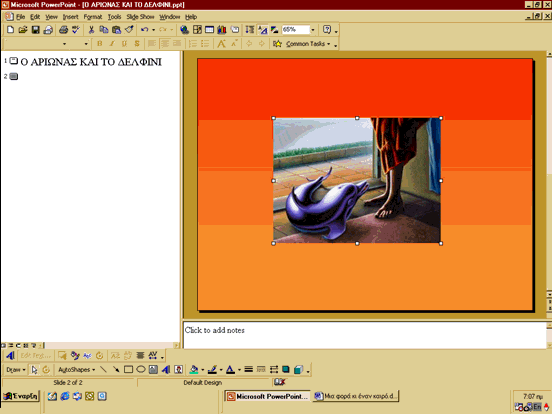The height and width of the screenshot is (414, 552).
Task: Click the Insert WordArt icon on Drawing toolbar
Action: click(166, 370)
